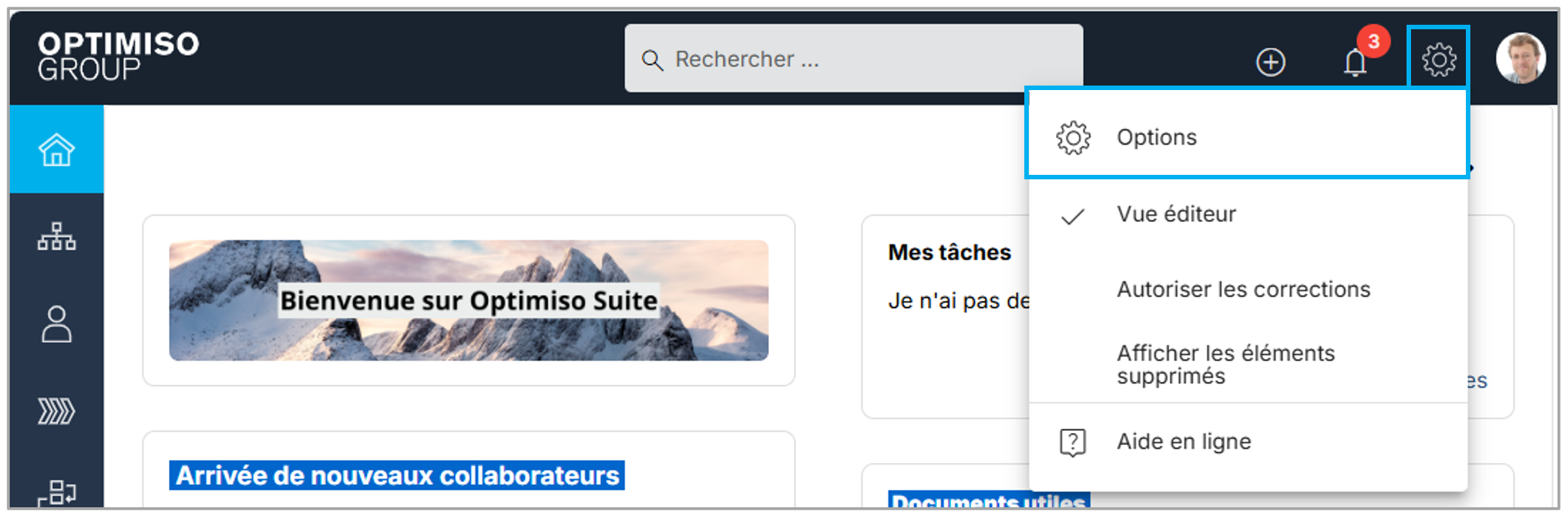Click the Optimiso Group logo

(x=118, y=56)
